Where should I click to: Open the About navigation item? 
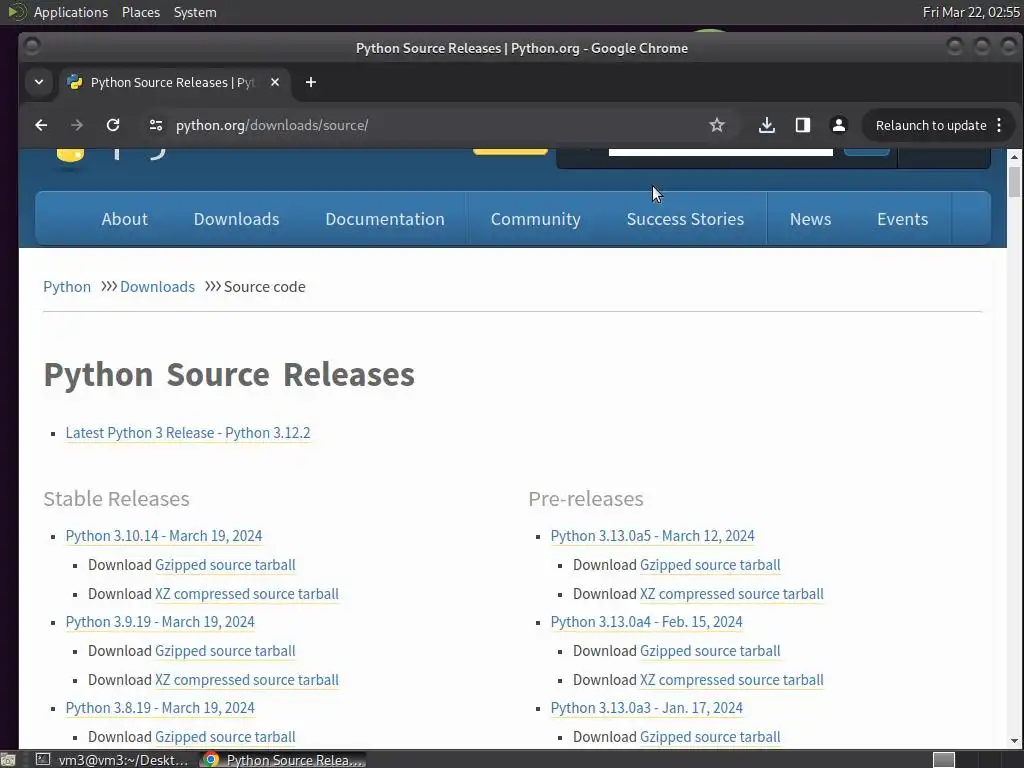tap(125, 219)
